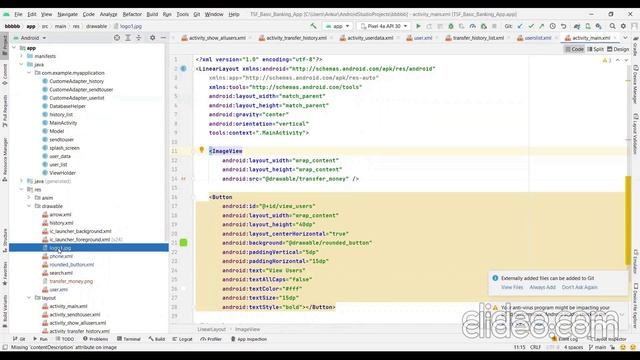Click the Sync Project with Gradle icon
The width and height of the screenshot is (640, 360).
pos(577,26)
